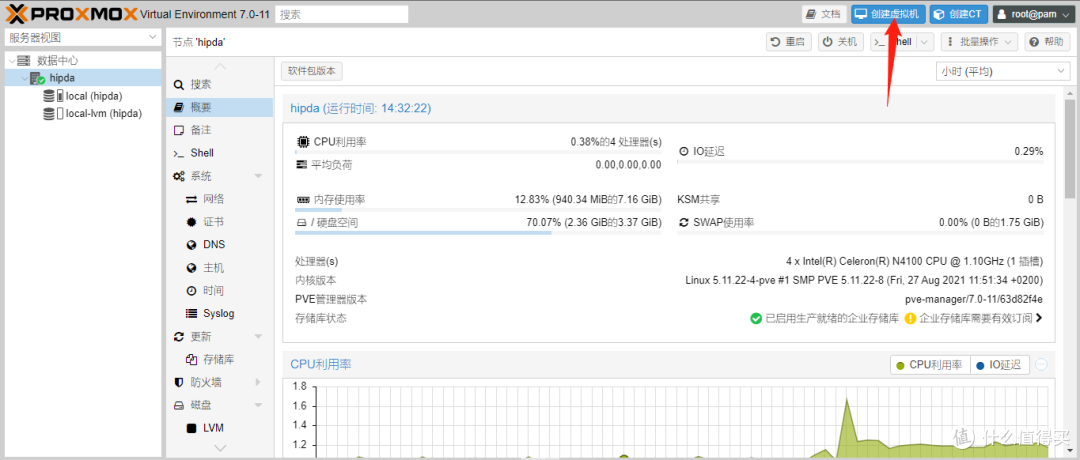The width and height of the screenshot is (1080, 460).
Task: Open the 防火墙 firewall section
Action: click(206, 382)
